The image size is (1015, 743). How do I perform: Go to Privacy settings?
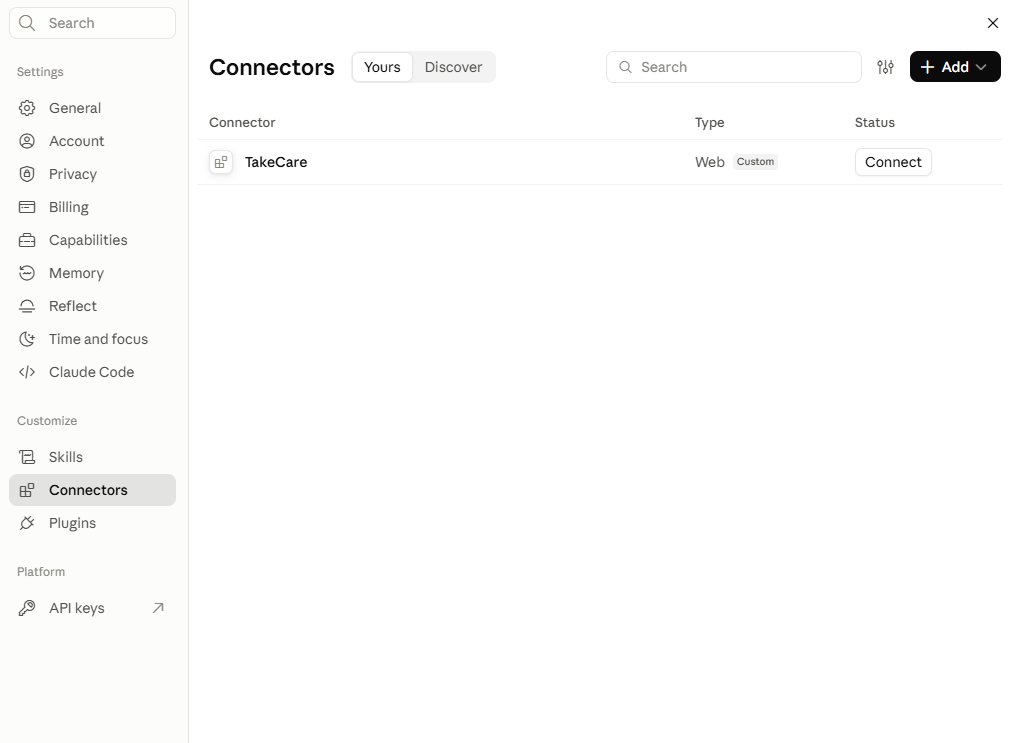[93, 174]
